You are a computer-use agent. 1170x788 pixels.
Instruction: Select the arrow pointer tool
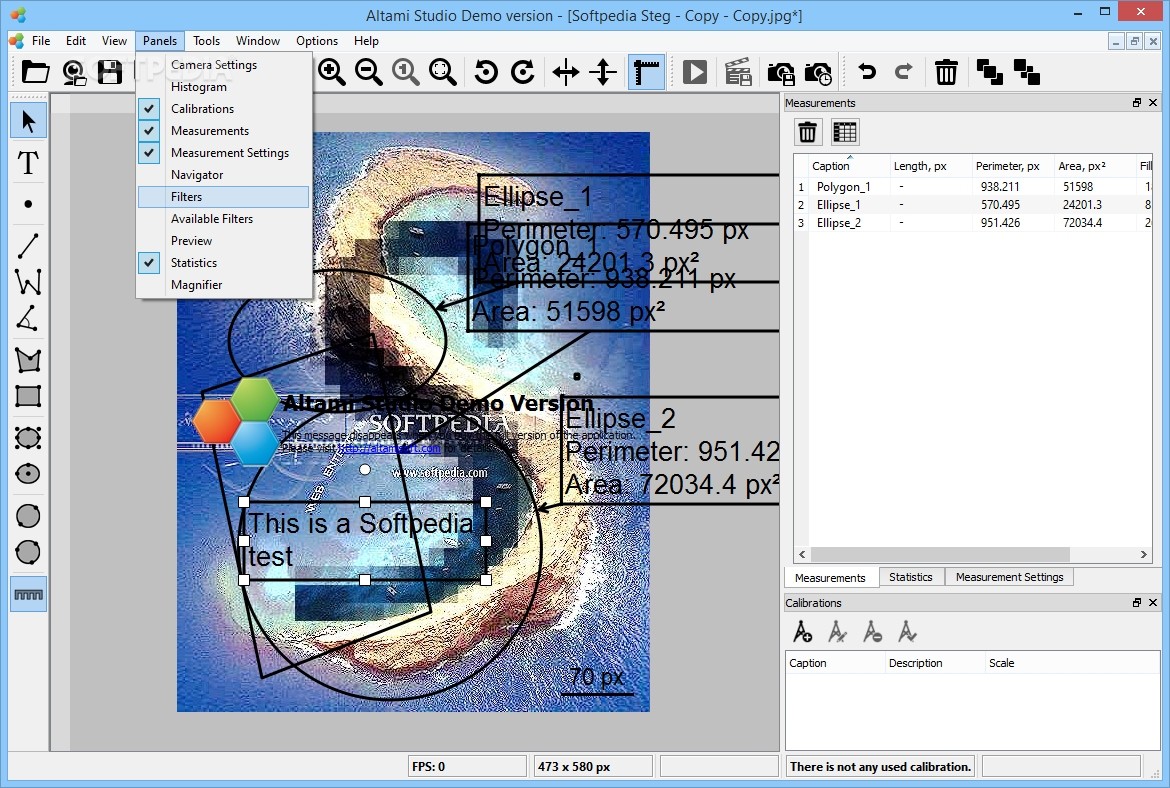click(x=28, y=121)
